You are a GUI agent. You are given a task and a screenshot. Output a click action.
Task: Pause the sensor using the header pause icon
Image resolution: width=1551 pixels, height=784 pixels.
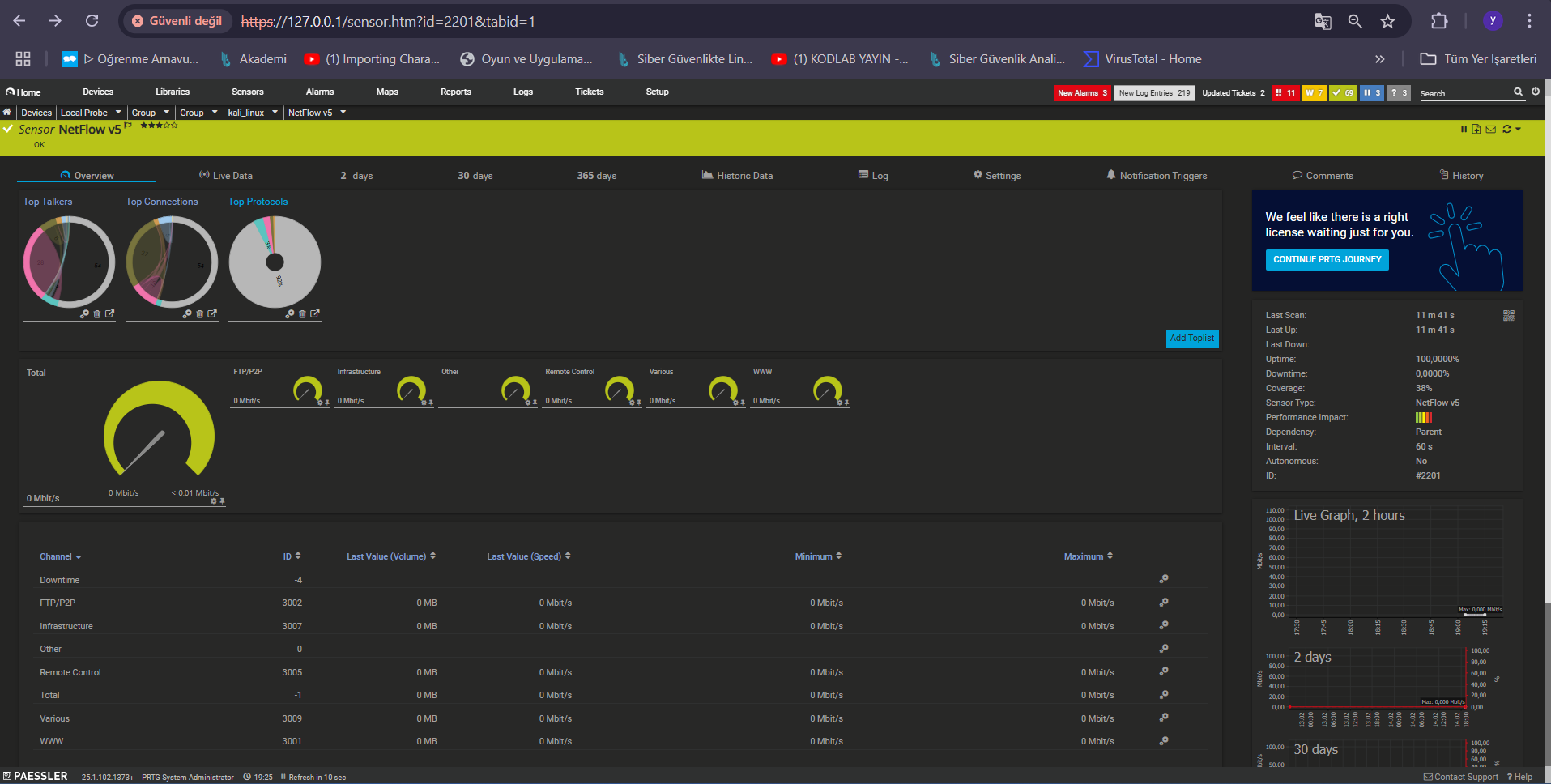1464,129
